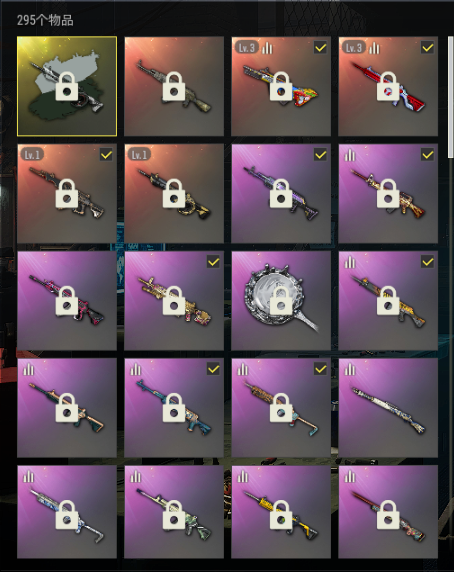
Task: Select the camo AK skin in top row
Action: [174, 86]
